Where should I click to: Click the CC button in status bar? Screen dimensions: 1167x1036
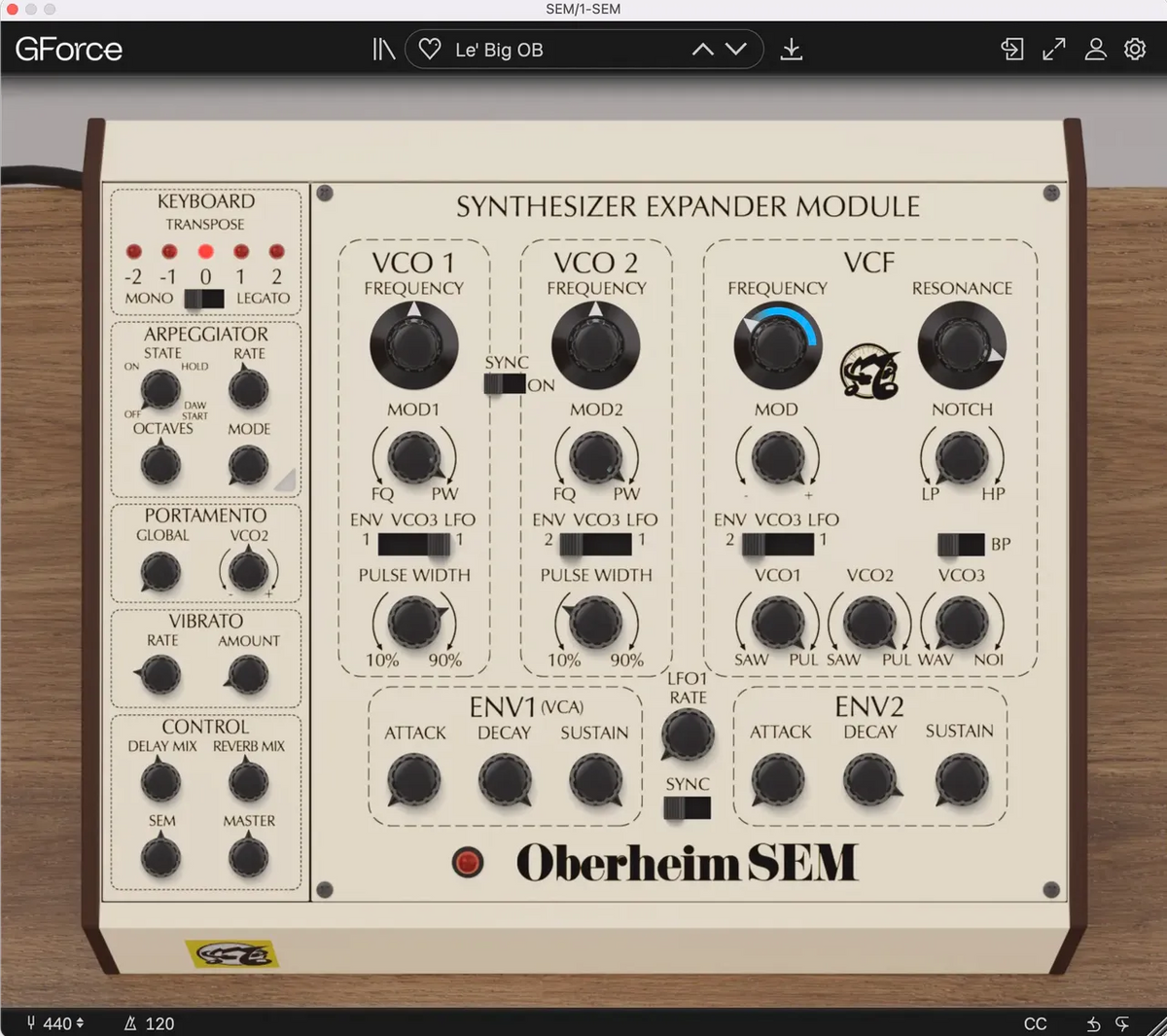[x=1036, y=1023]
